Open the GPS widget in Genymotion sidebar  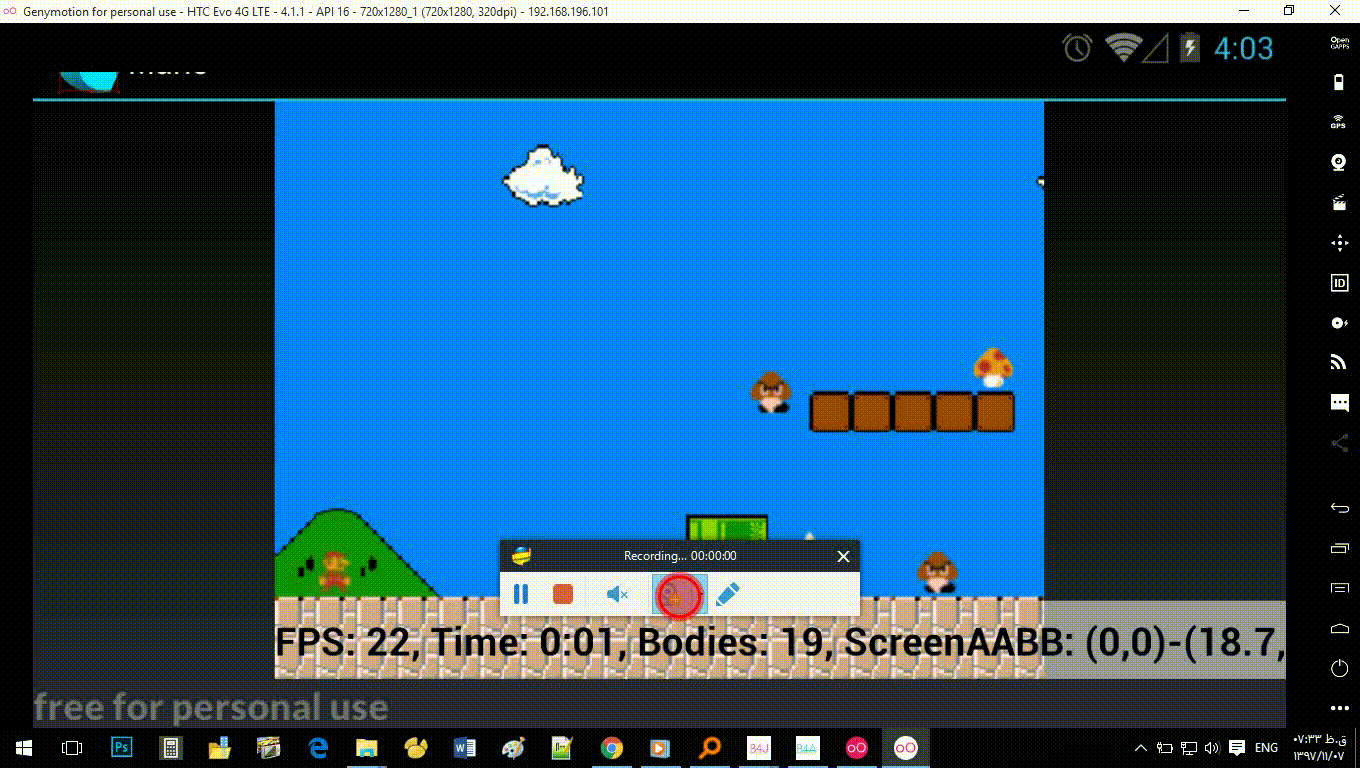[x=1339, y=122]
